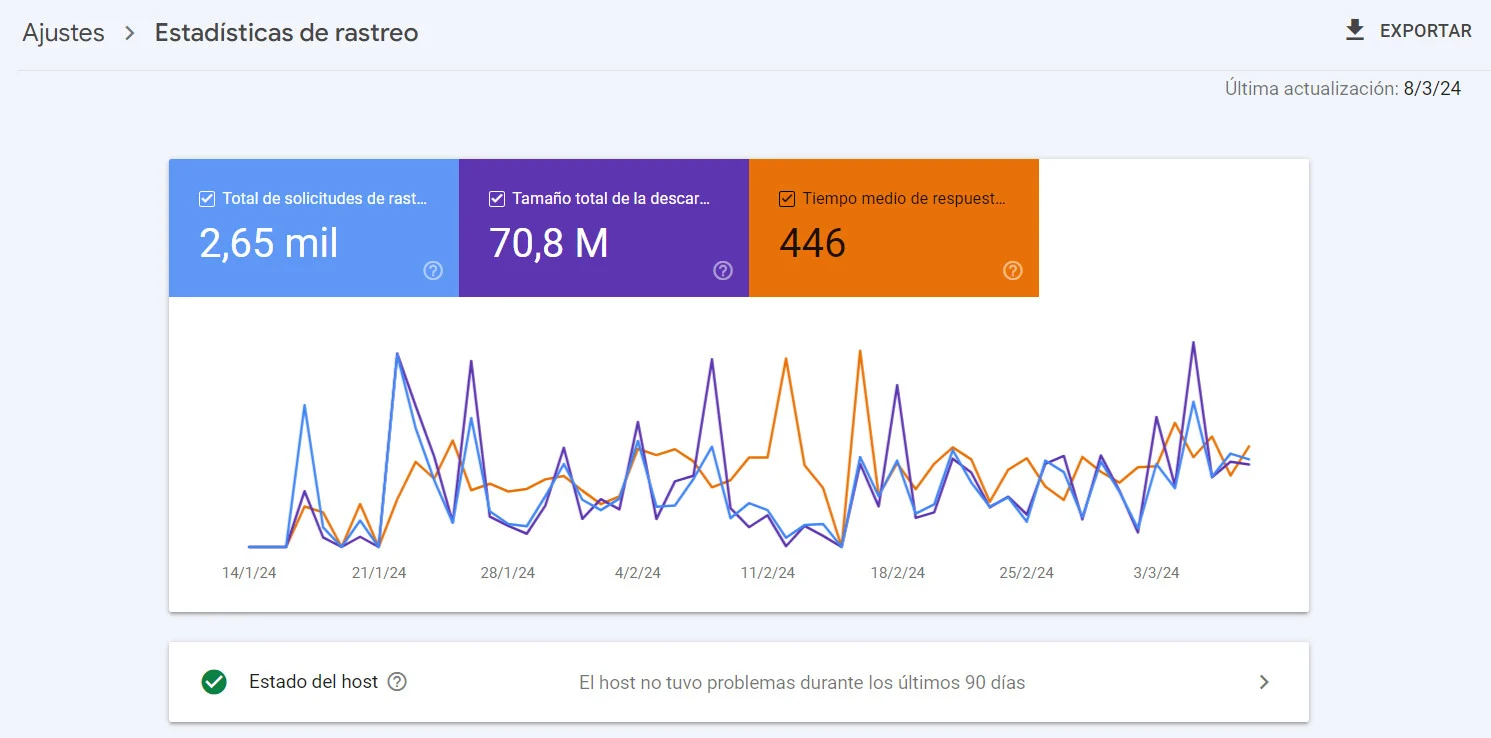Click the 4/2/24 axis date label
The image size is (1491, 738).
click(x=638, y=573)
